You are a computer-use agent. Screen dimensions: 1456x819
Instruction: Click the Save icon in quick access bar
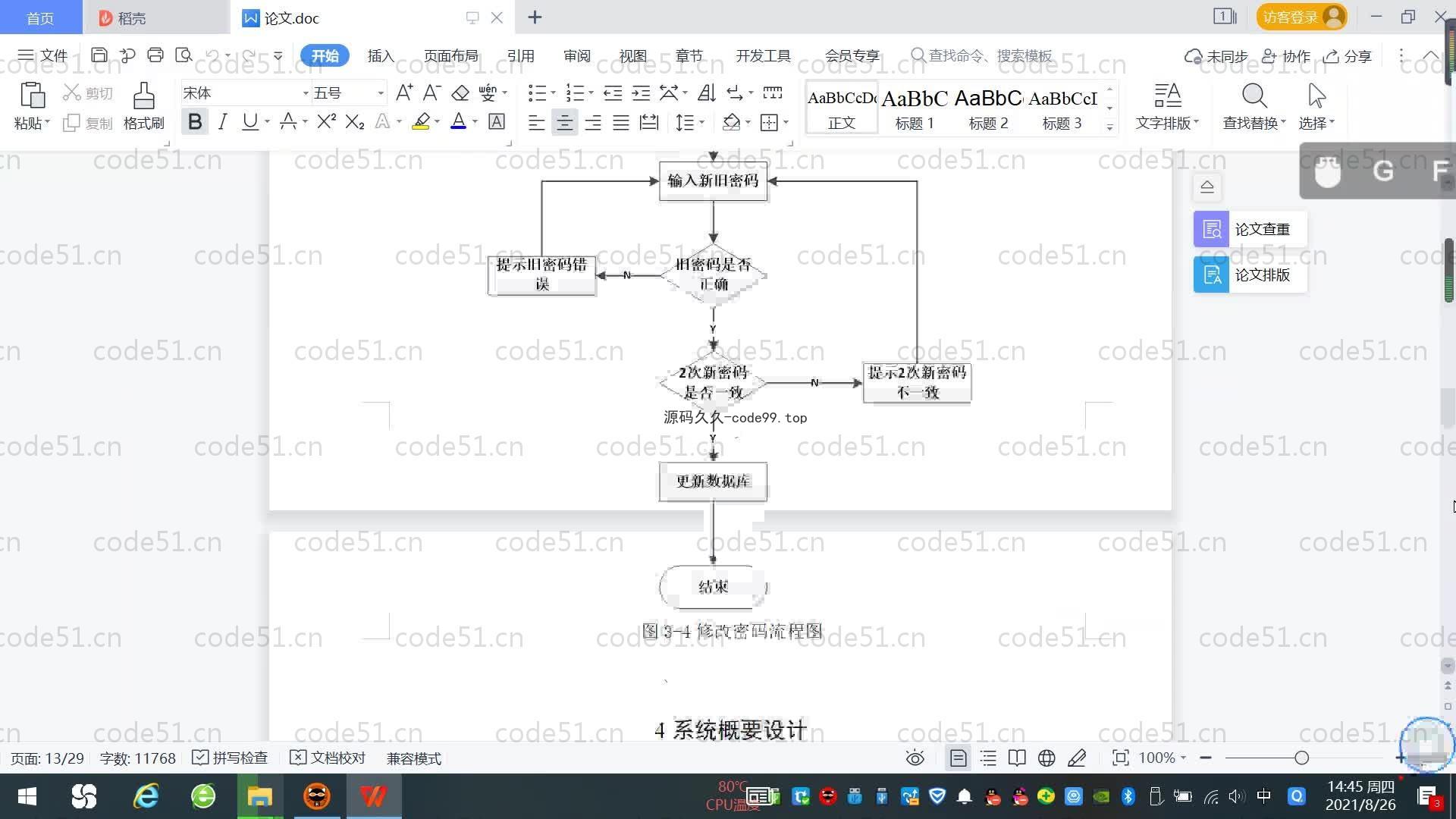tap(99, 55)
